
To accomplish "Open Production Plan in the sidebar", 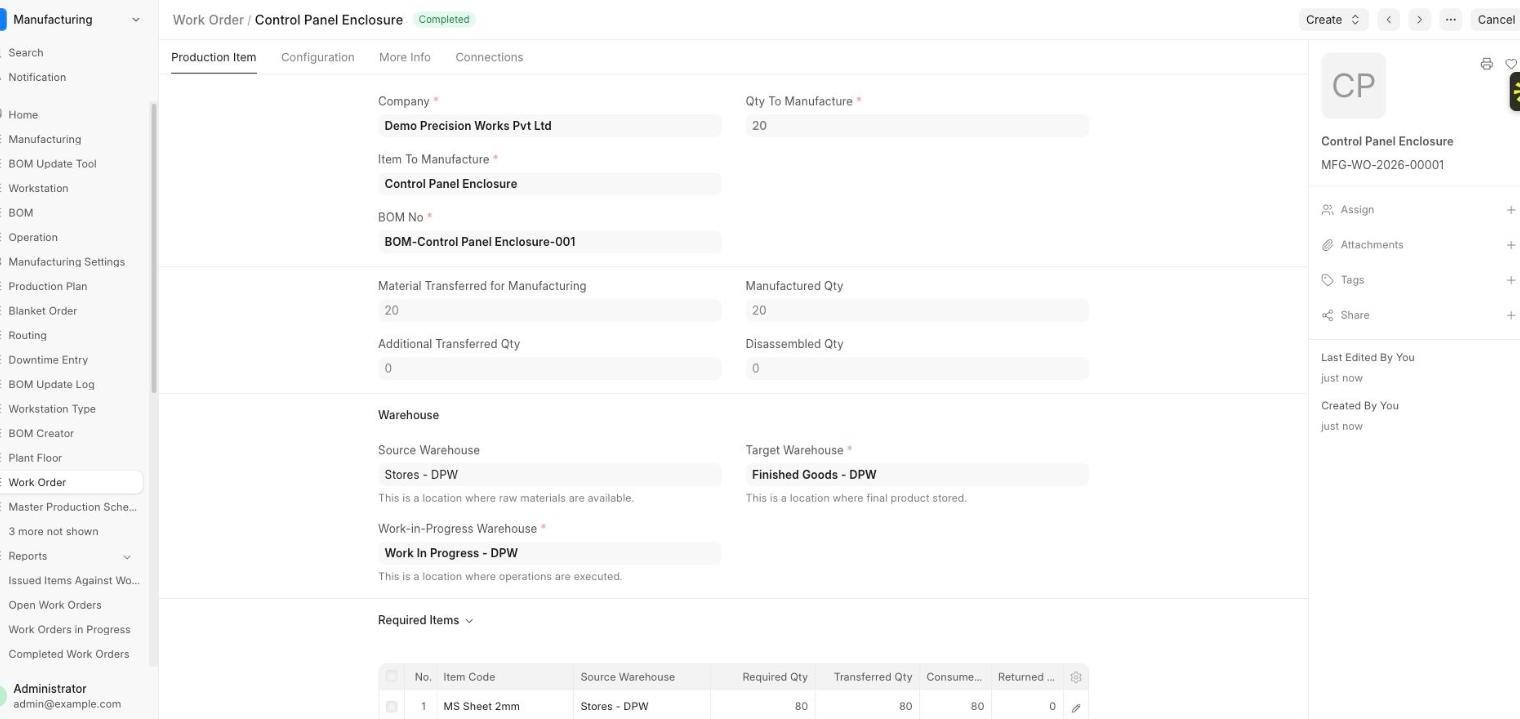I will coord(47,286).
